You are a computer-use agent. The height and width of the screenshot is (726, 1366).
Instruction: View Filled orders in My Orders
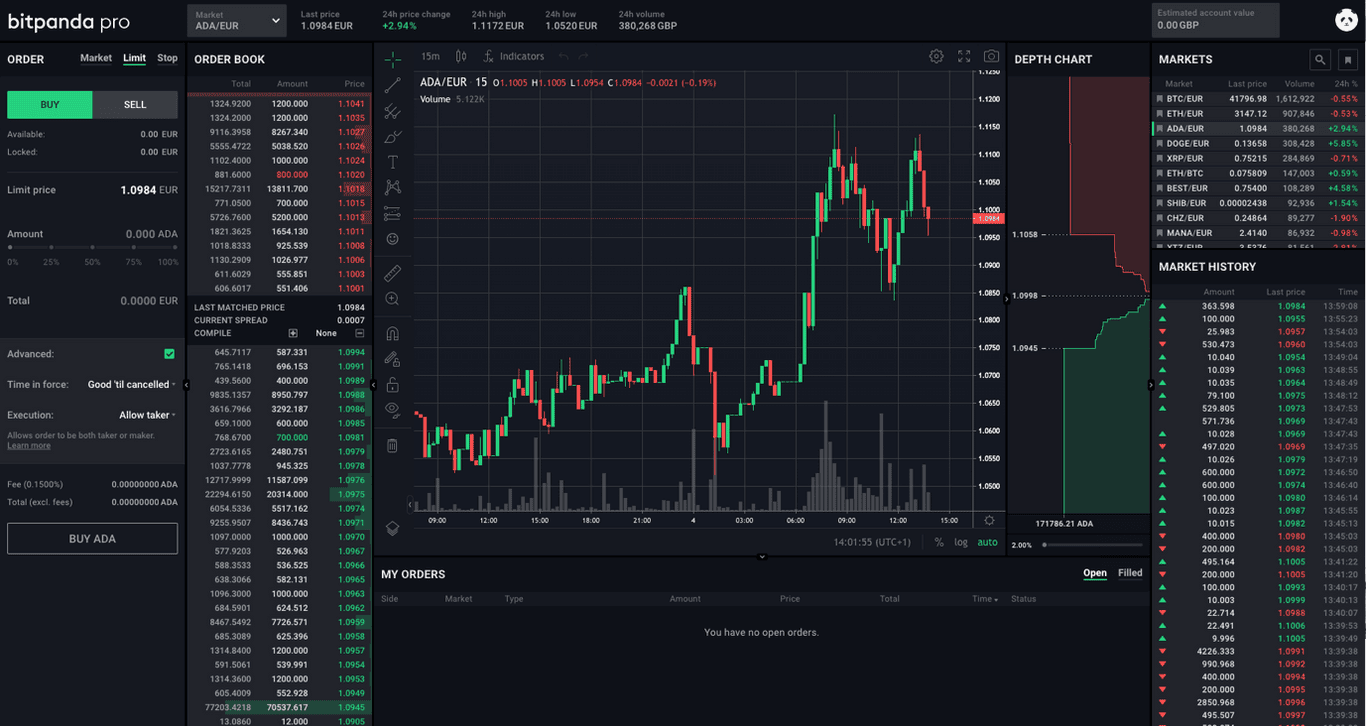click(1129, 573)
